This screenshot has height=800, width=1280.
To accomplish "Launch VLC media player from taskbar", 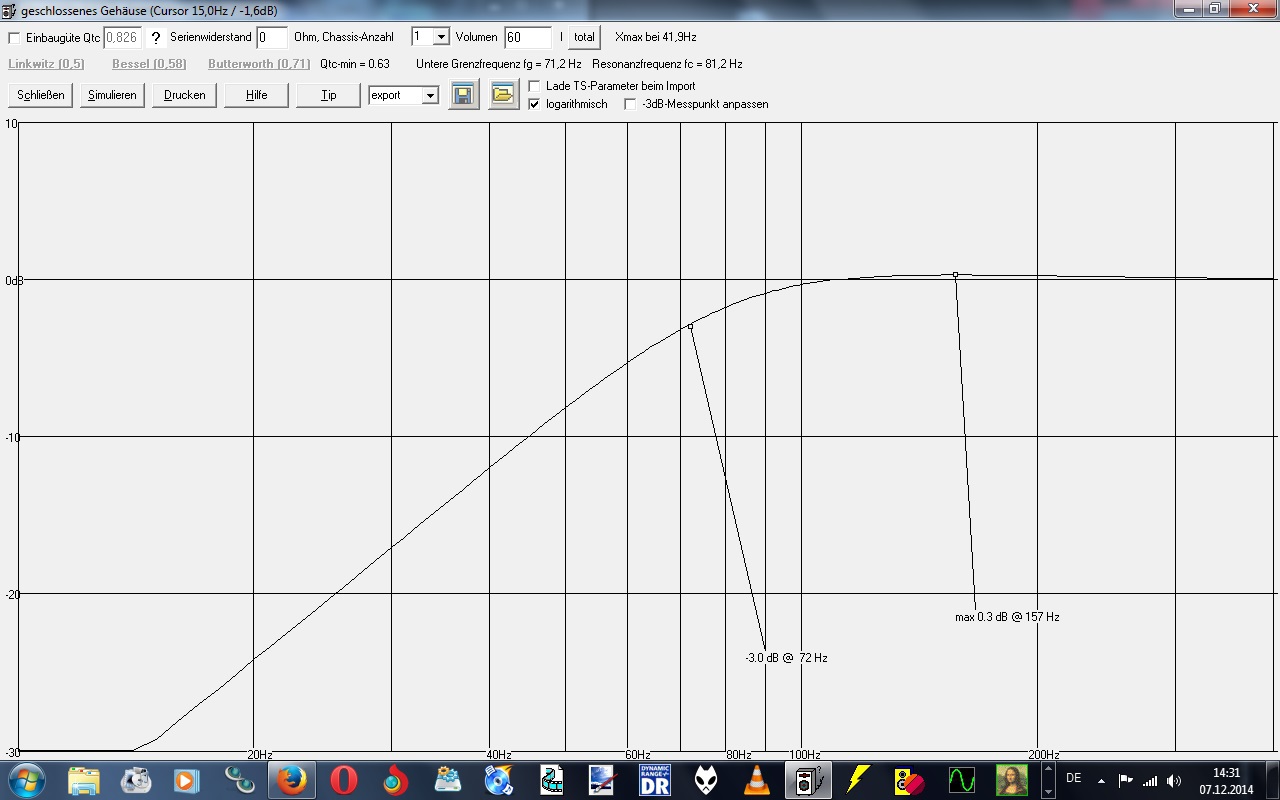I will pos(758,780).
